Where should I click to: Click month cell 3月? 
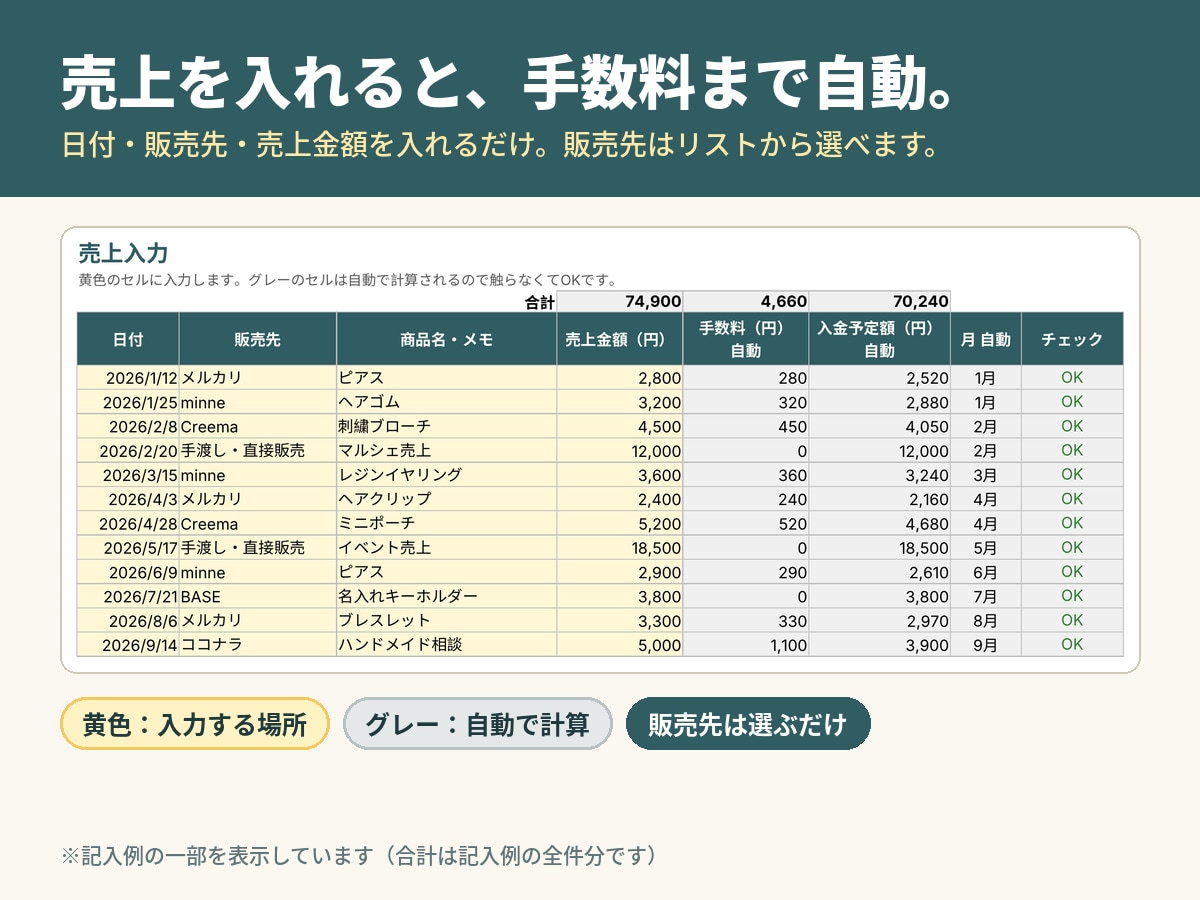pos(986,475)
